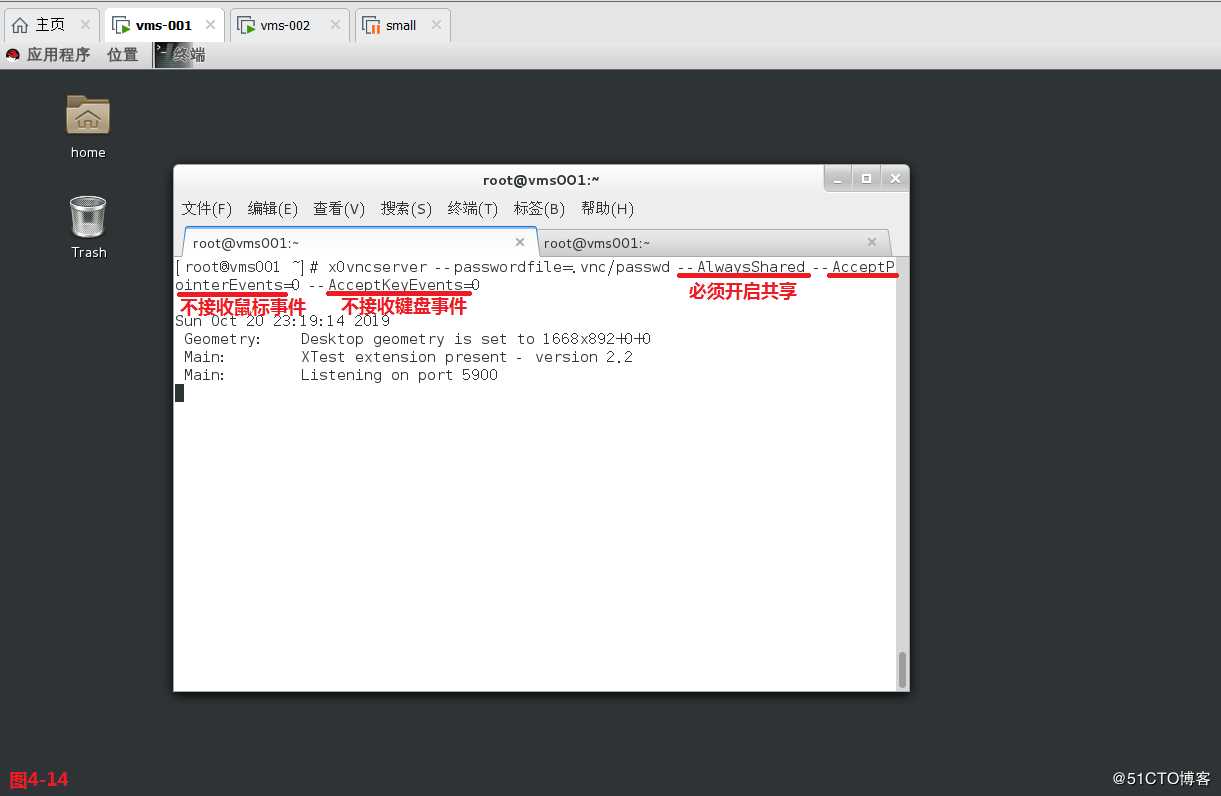1221x796 pixels.
Task: Open the 位置 menu
Action: pos(123,55)
